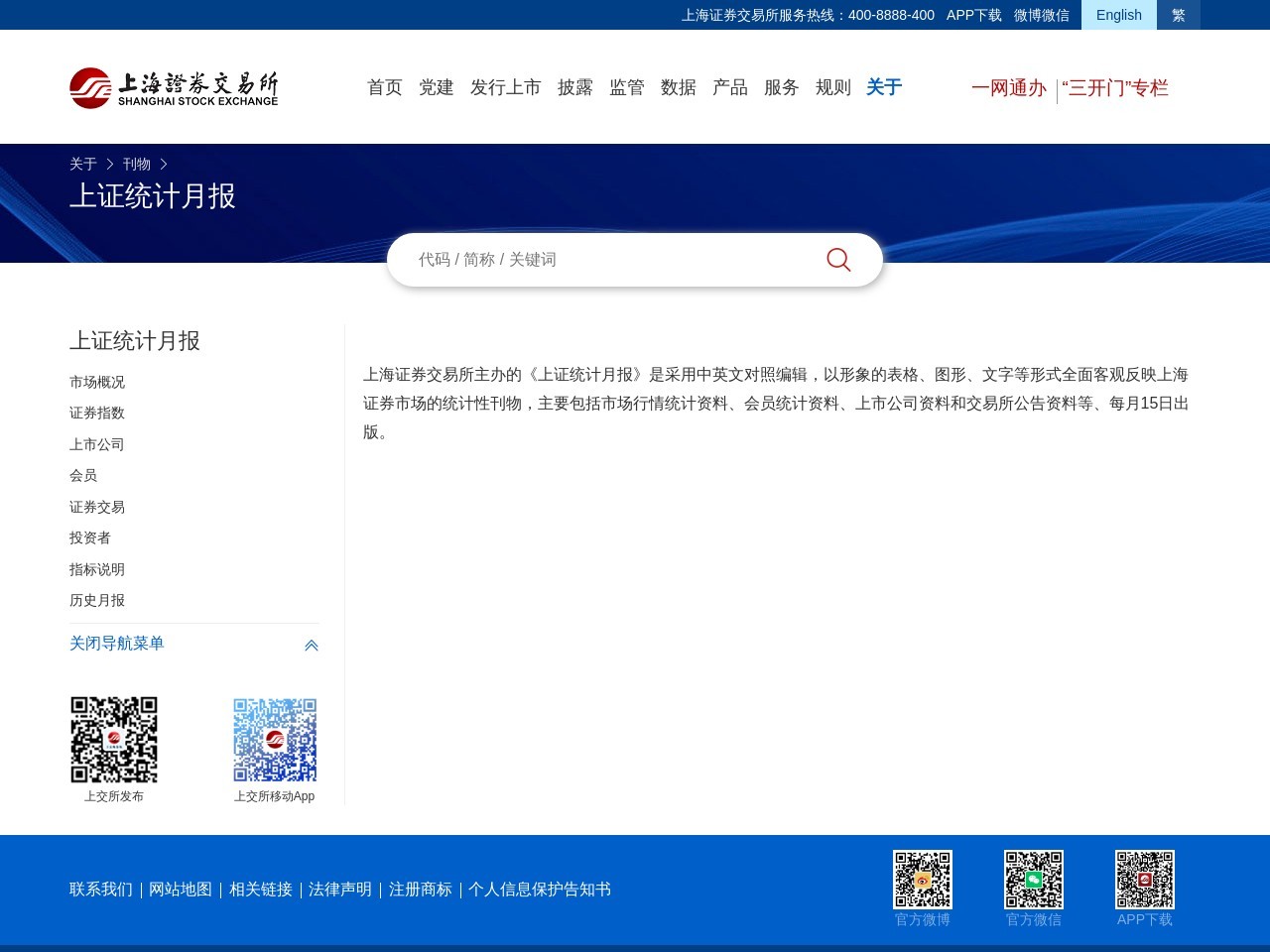This screenshot has width=1270, height=952.
Task: Open the 首页 menu item
Action: tap(385, 87)
